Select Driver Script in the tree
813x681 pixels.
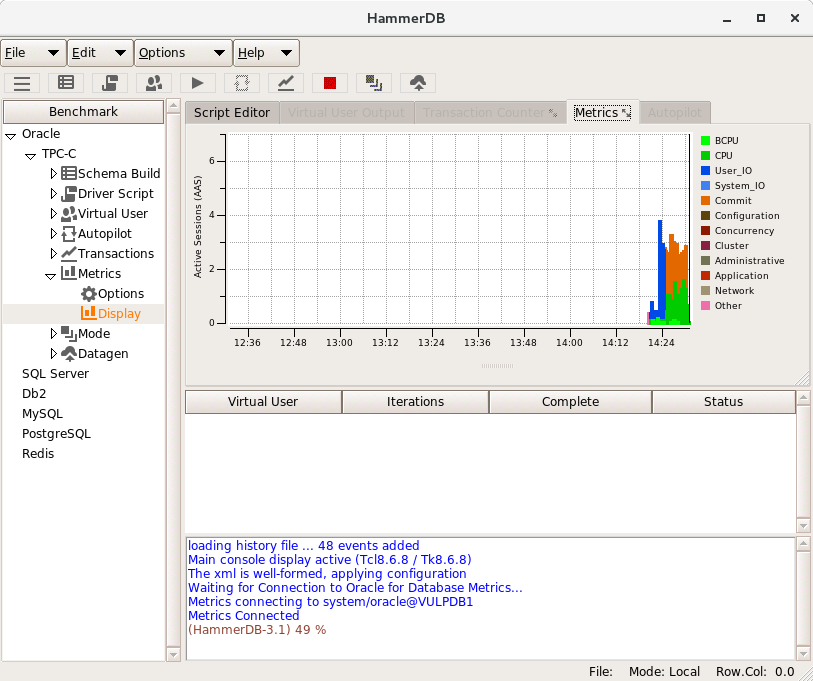(x=116, y=193)
